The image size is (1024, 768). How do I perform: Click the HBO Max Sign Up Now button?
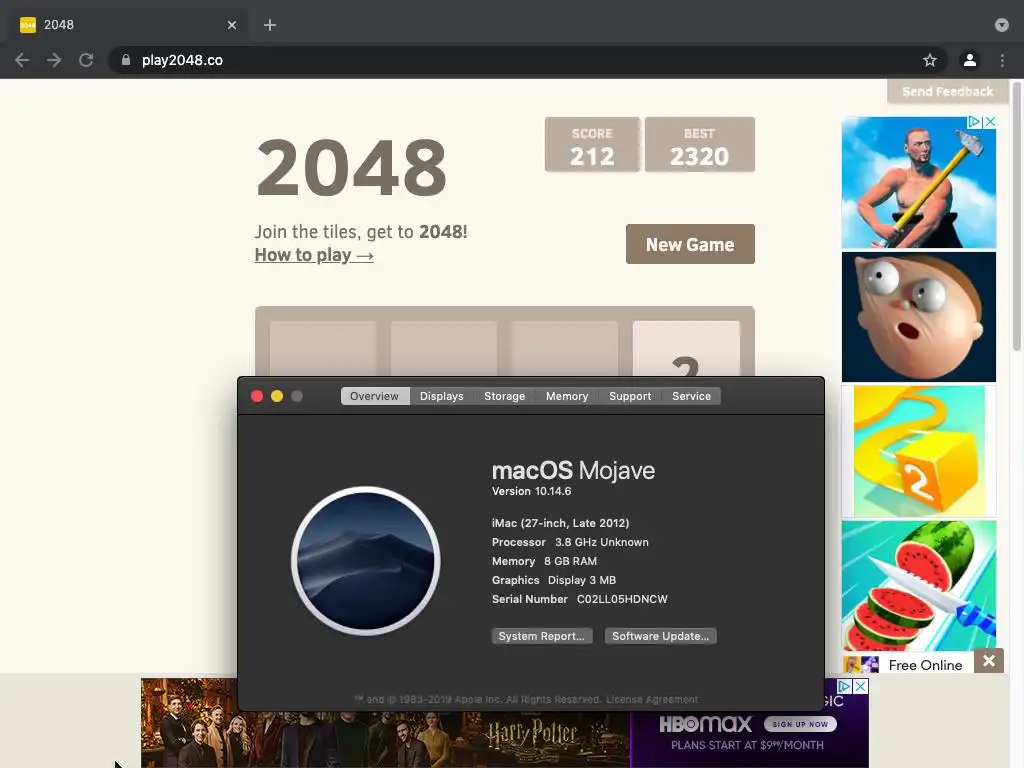click(x=800, y=724)
